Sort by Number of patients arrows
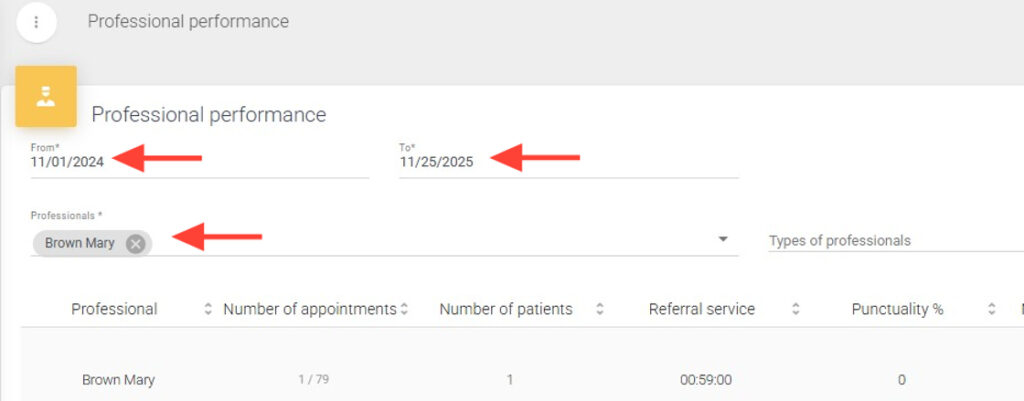 pyautogui.click(x=599, y=310)
